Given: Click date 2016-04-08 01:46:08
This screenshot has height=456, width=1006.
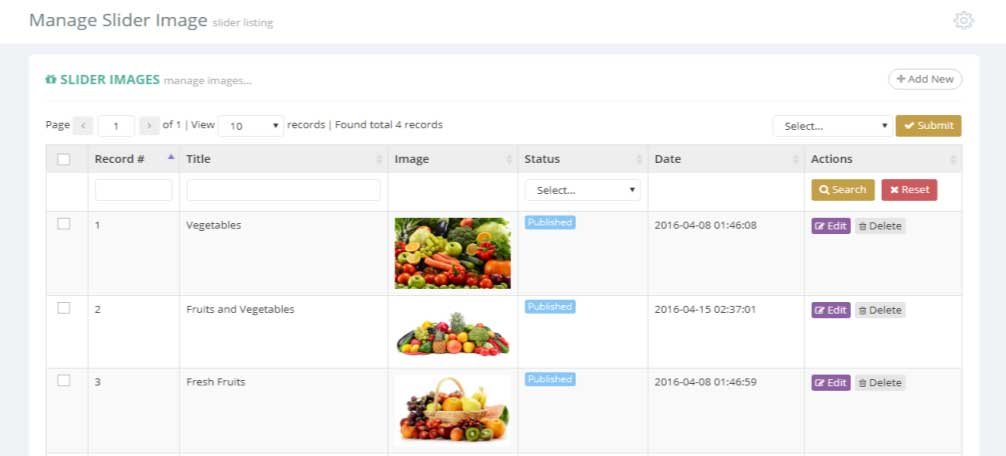Looking at the screenshot, I should 705,225.
